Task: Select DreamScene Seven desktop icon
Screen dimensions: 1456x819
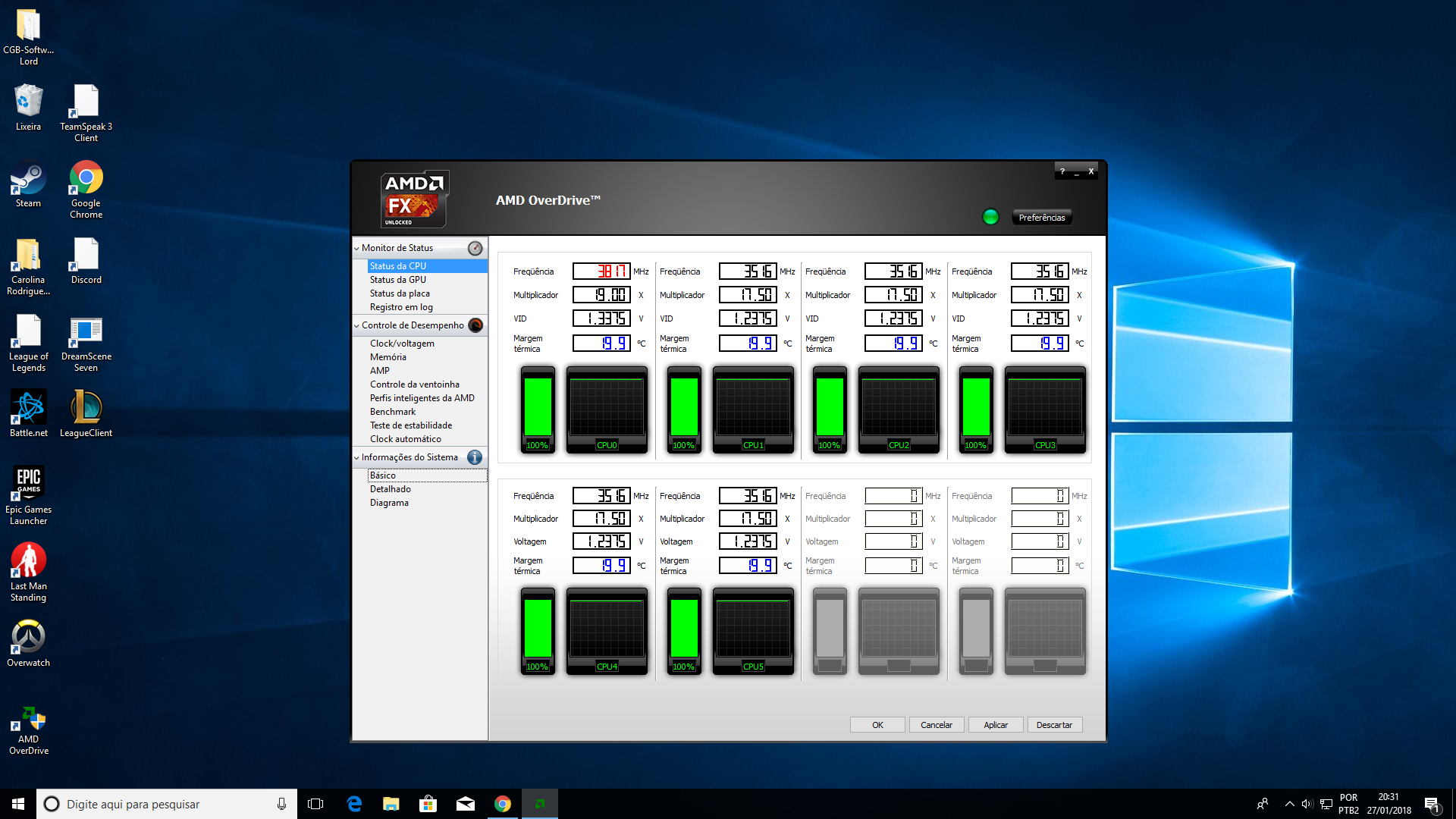Action: (86, 343)
